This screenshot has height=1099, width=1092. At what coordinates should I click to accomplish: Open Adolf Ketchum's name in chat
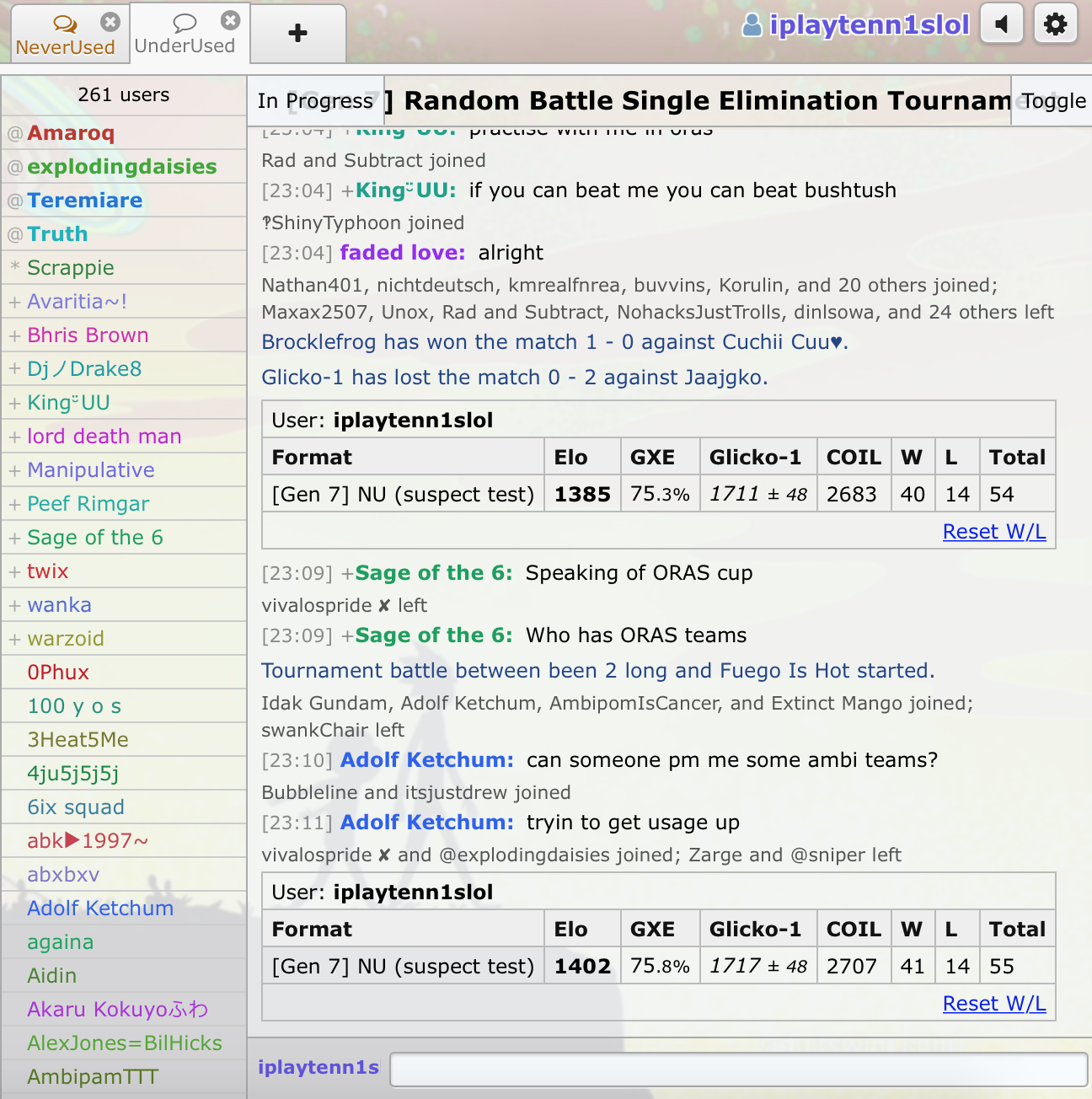426,760
